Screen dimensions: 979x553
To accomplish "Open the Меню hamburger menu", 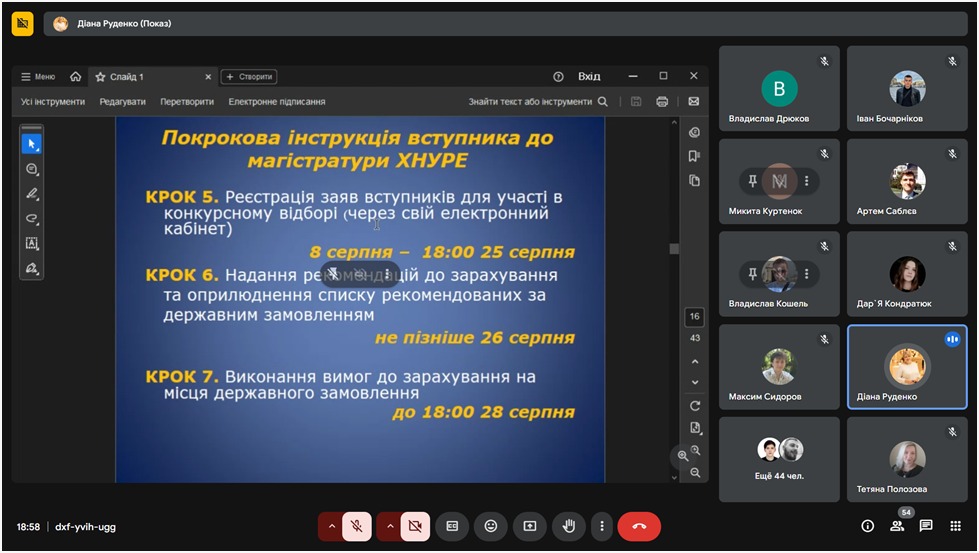I will pos(38,77).
